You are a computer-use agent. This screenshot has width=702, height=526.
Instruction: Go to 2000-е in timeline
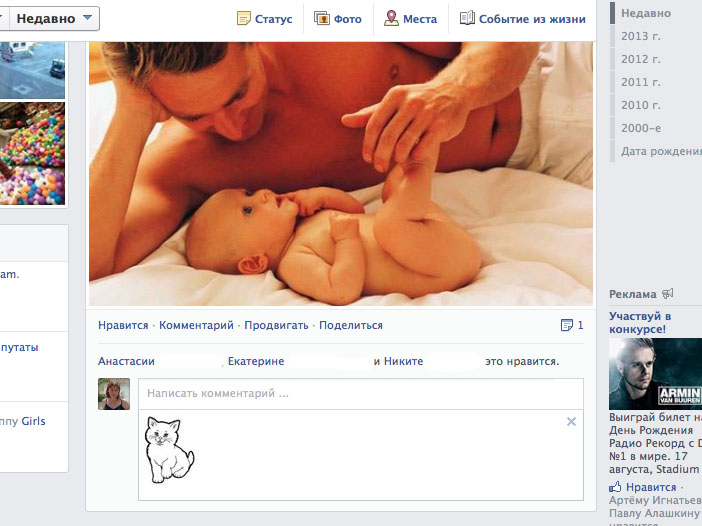(x=640, y=128)
